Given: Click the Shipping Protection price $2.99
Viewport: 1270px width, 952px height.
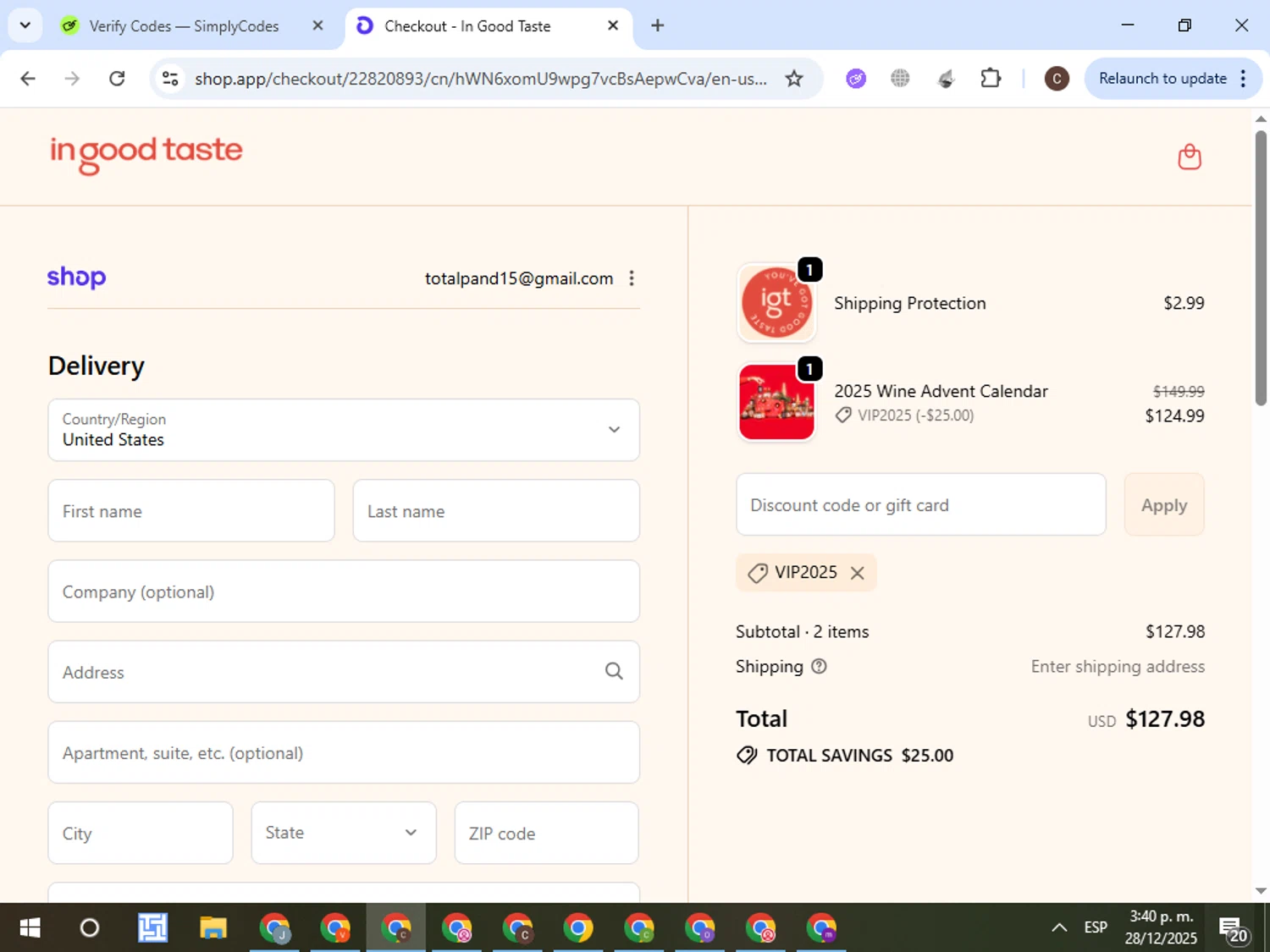Looking at the screenshot, I should pyautogui.click(x=1184, y=303).
